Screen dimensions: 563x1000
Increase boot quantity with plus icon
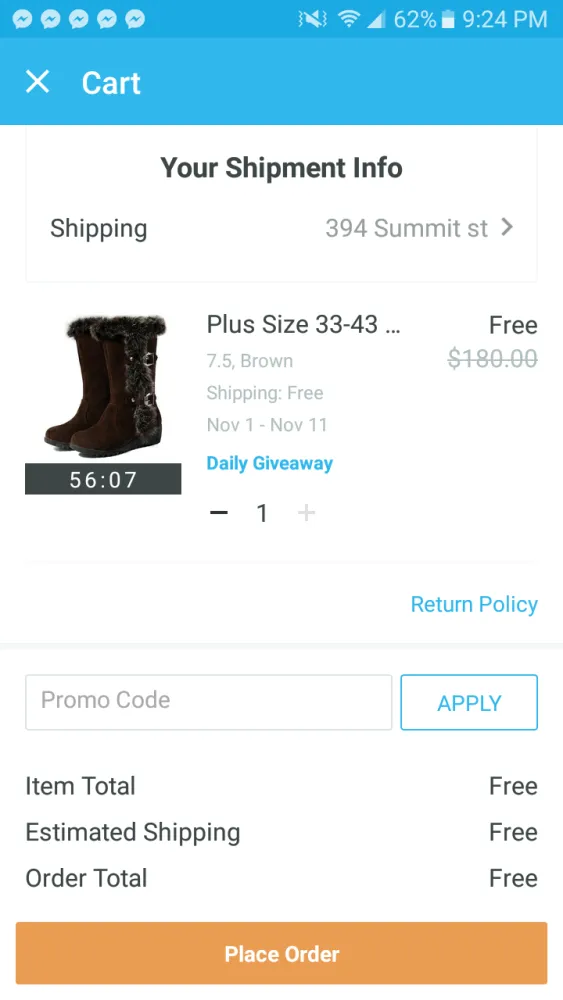(x=307, y=512)
